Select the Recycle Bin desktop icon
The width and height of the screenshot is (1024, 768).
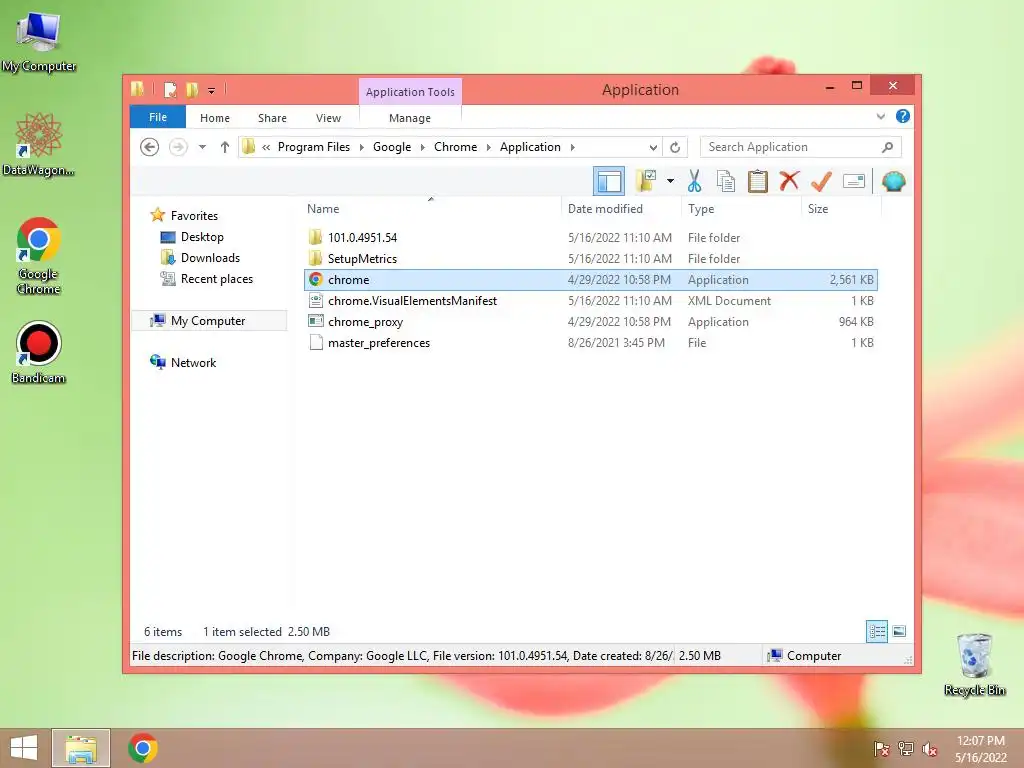(x=974, y=665)
